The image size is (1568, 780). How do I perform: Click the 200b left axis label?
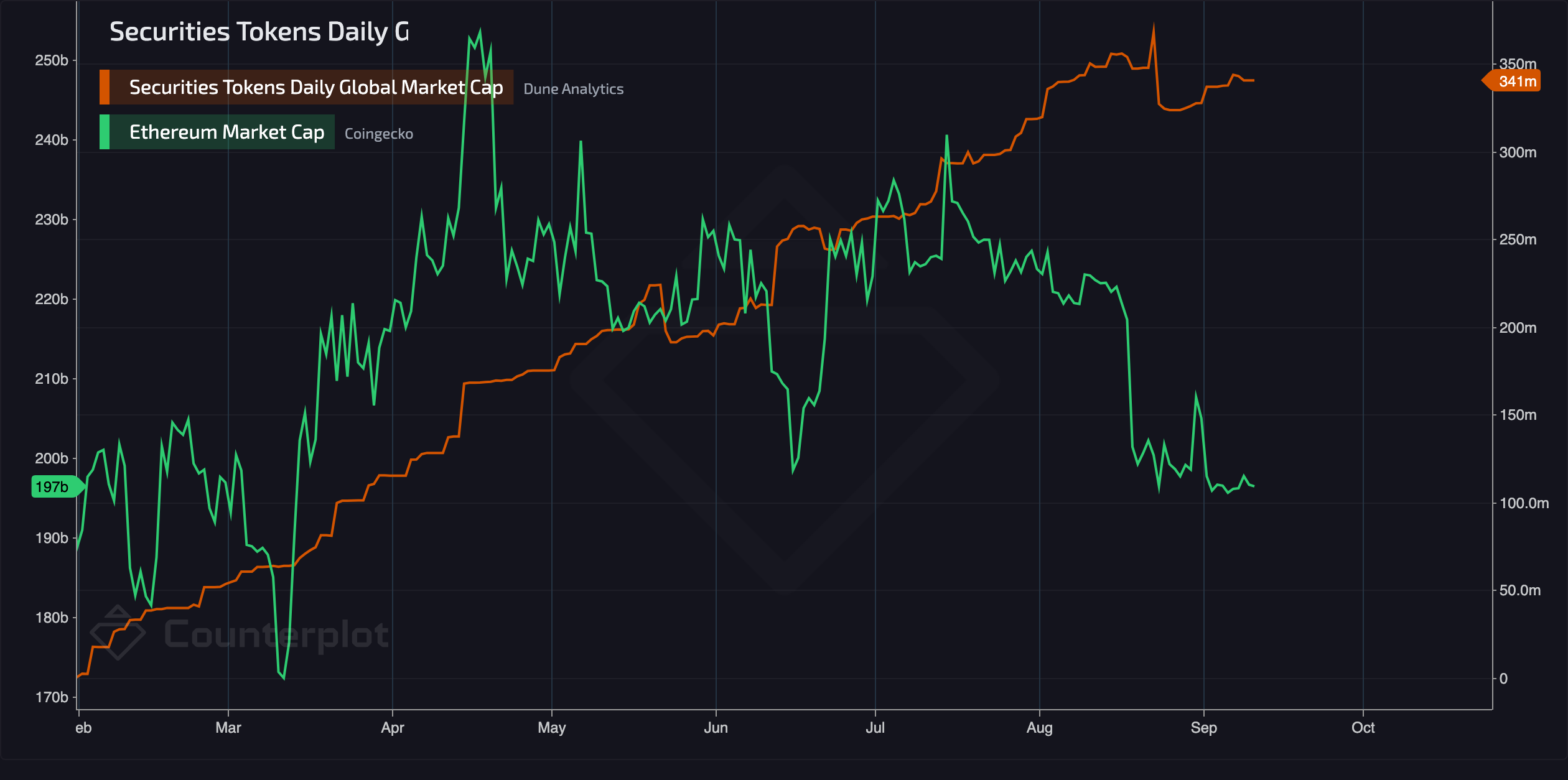point(52,458)
